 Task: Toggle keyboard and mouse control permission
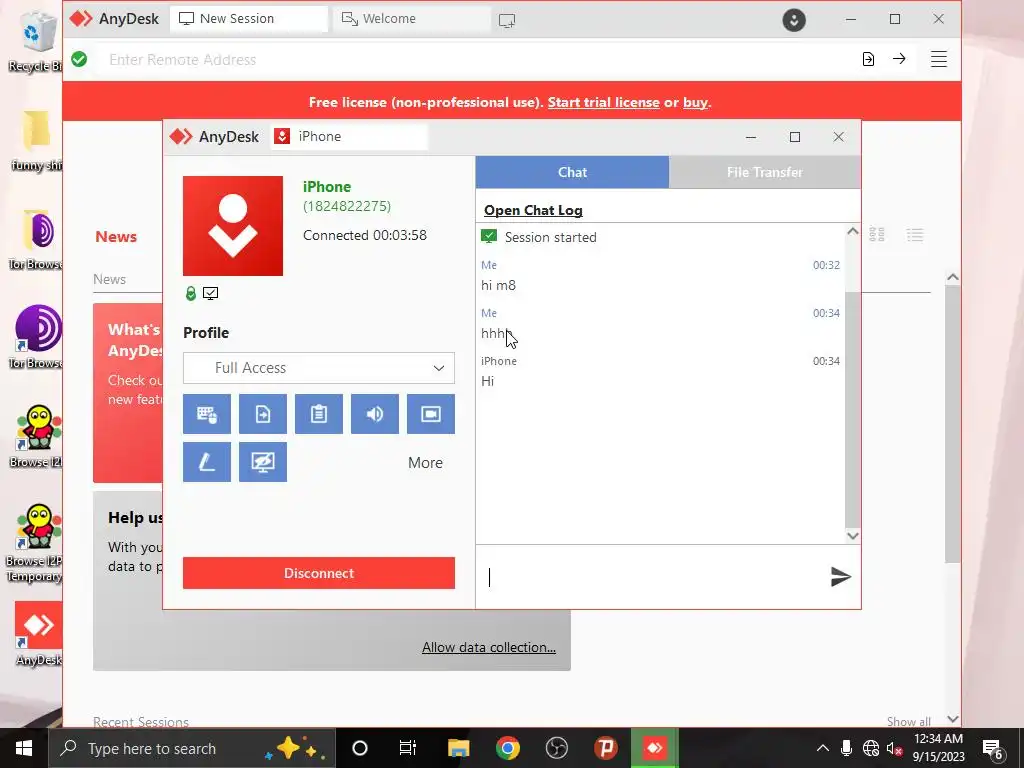click(206, 414)
